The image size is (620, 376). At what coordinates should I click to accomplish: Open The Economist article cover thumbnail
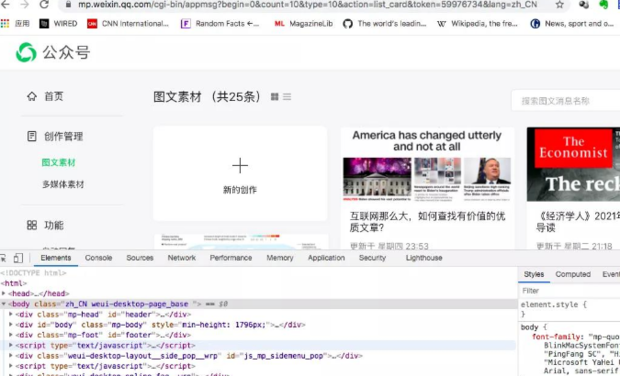tap(573, 164)
